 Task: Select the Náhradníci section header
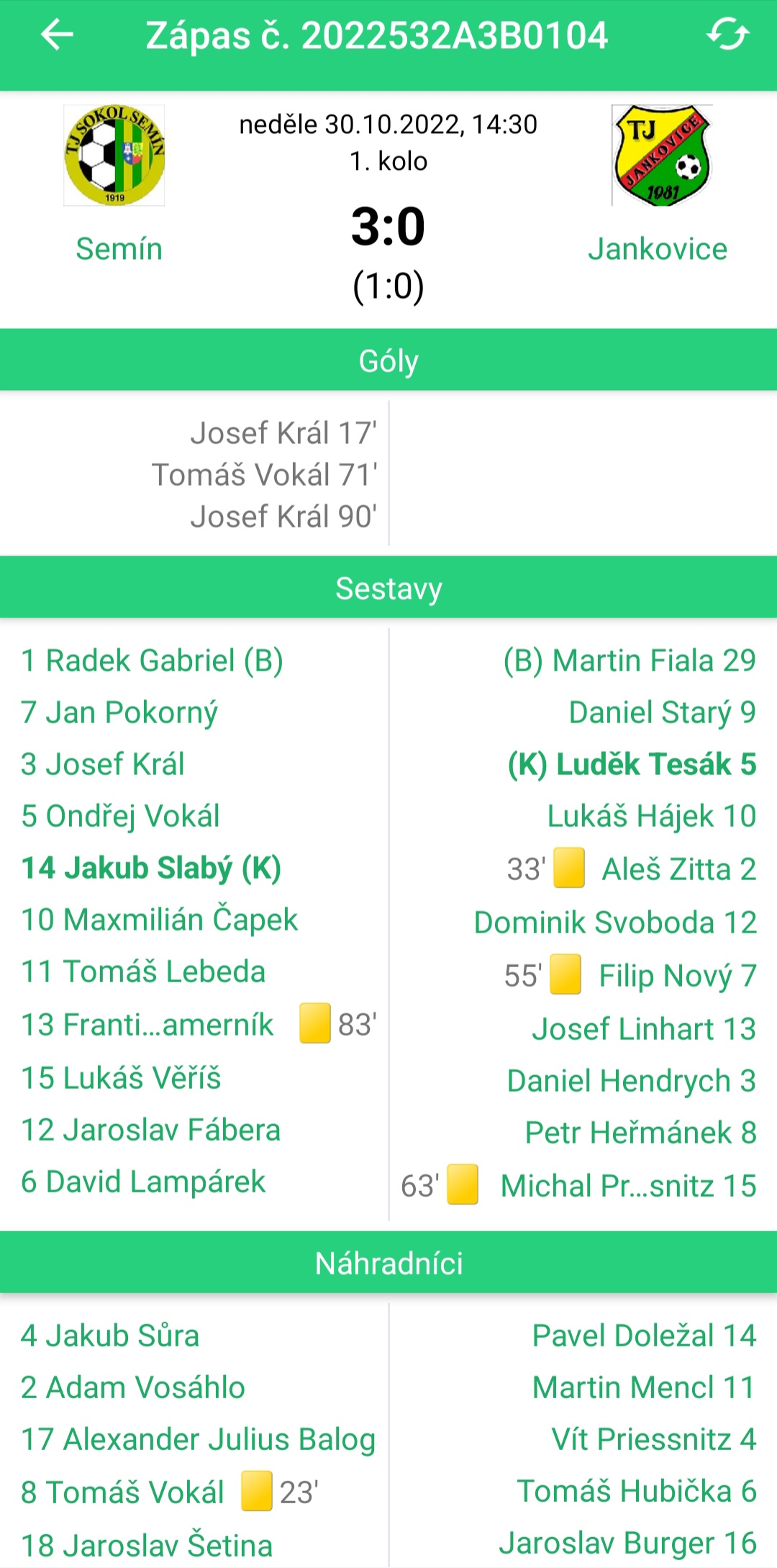[x=388, y=1263]
